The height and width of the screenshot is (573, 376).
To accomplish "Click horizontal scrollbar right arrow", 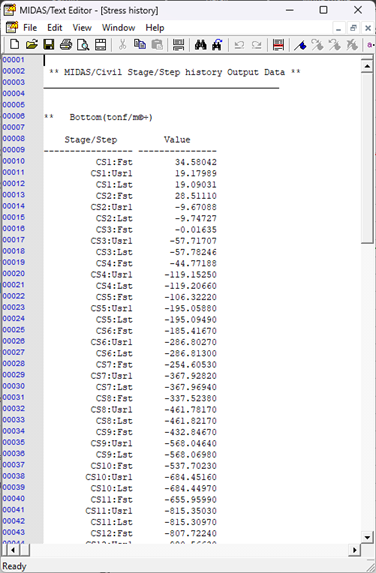I will pos(354,550).
